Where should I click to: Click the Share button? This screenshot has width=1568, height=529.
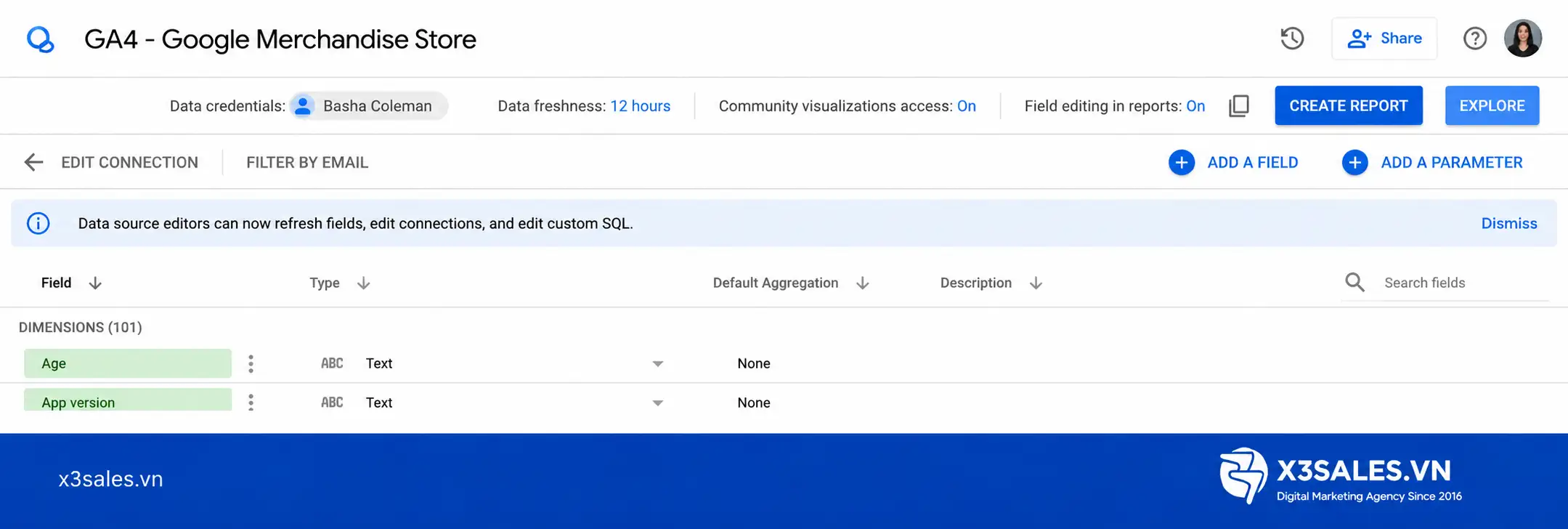pos(1384,39)
